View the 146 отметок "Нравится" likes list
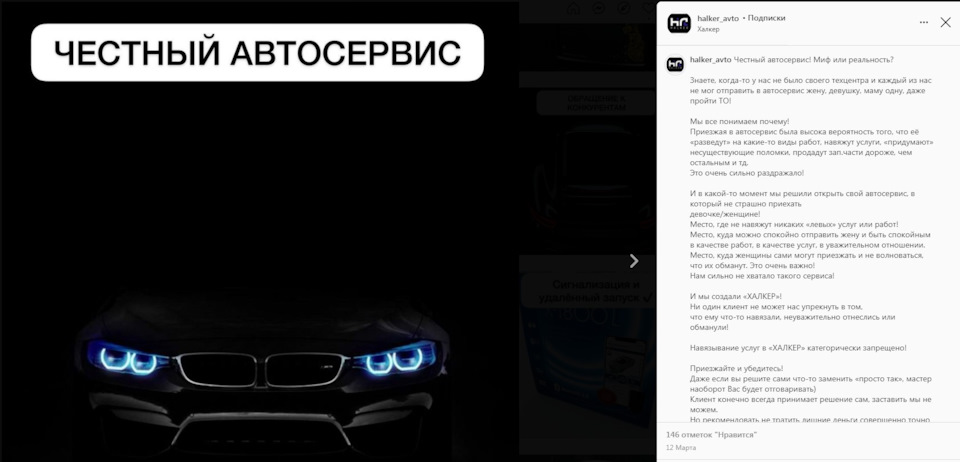The height and width of the screenshot is (462, 960). 711,434
